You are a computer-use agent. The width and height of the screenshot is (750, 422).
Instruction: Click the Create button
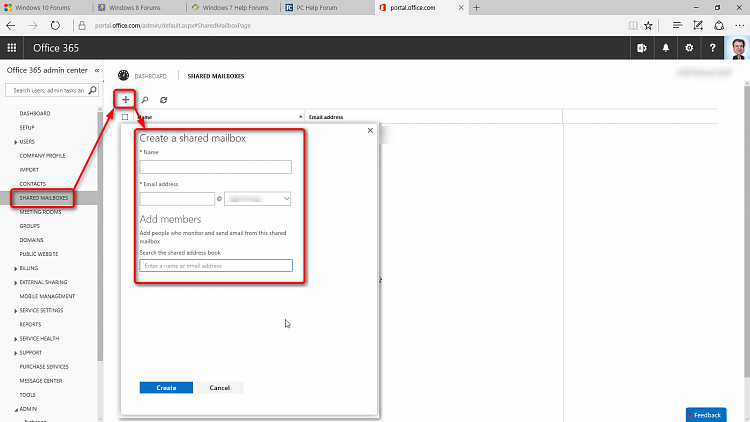166,388
